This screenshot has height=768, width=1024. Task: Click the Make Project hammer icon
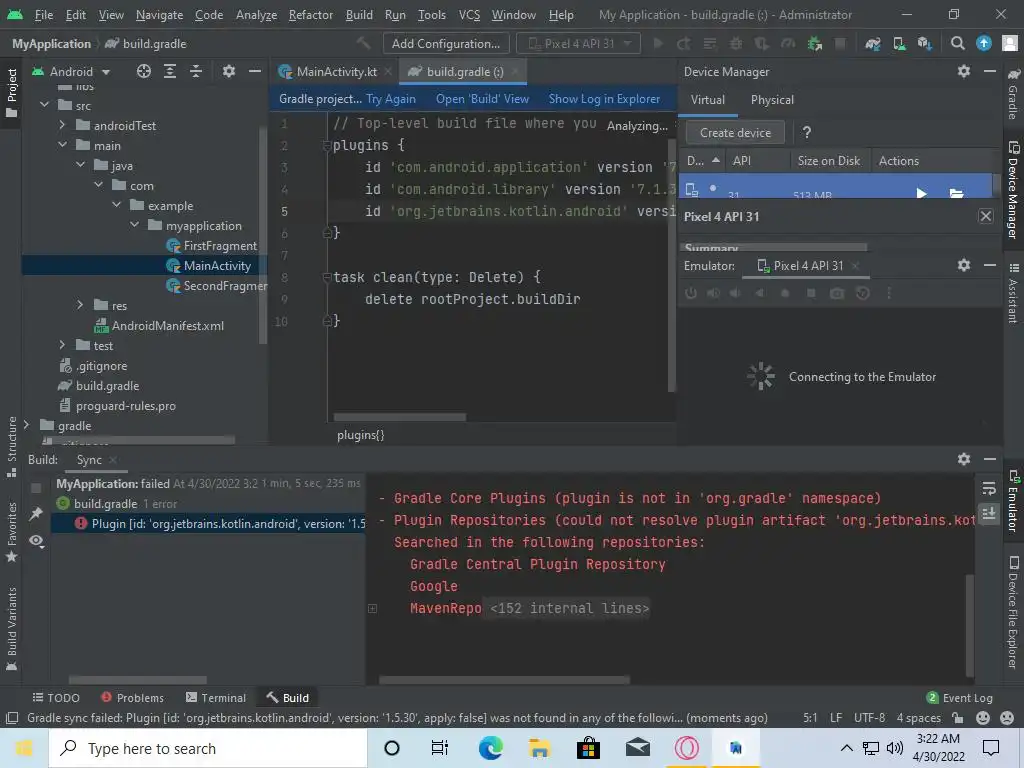click(364, 44)
